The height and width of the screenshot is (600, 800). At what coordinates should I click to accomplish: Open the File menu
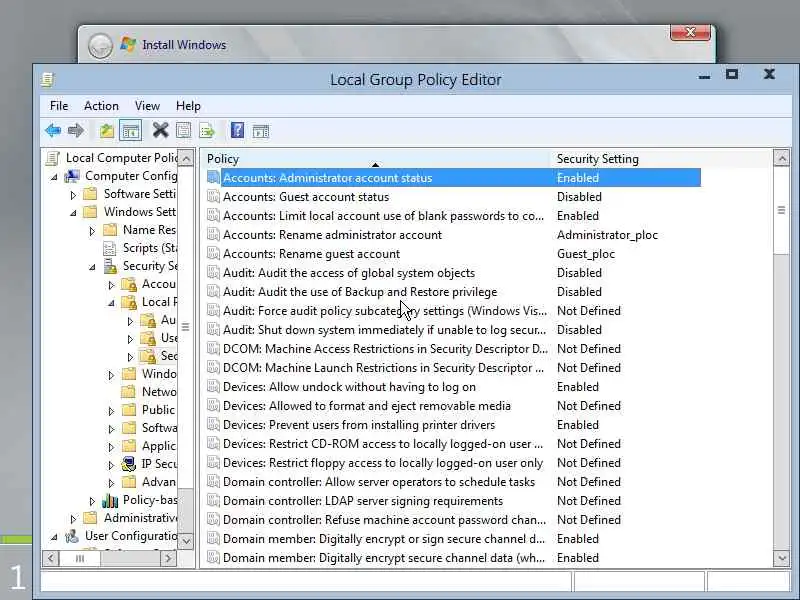pos(59,106)
